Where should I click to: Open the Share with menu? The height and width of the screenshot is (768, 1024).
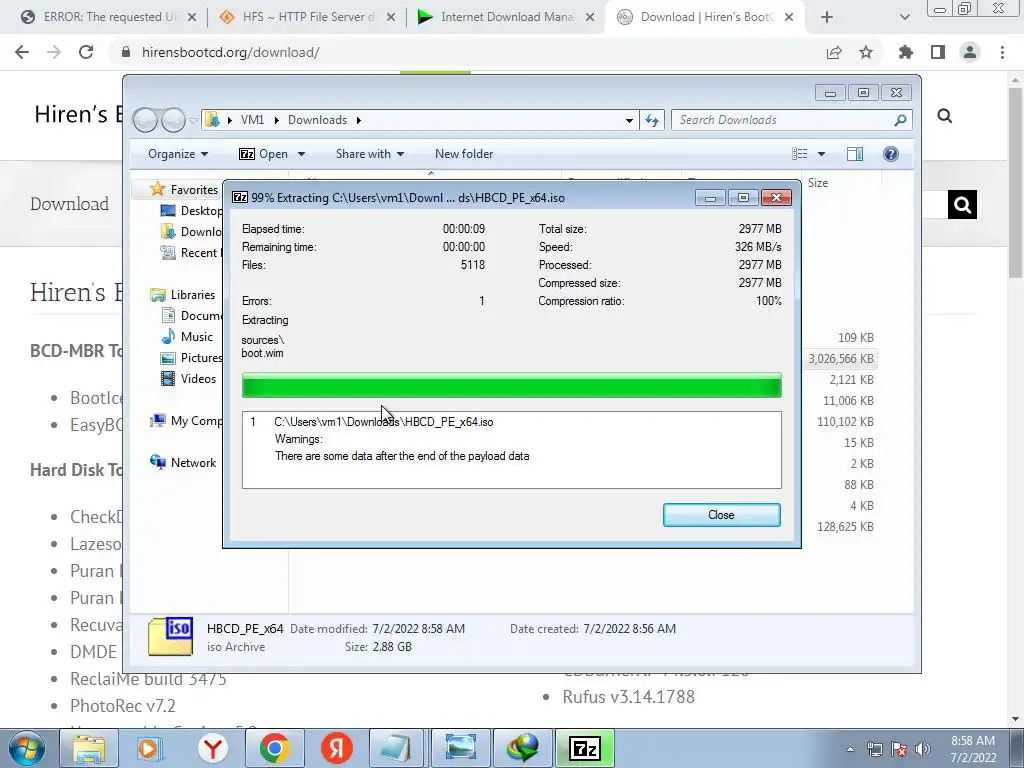click(370, 154)
